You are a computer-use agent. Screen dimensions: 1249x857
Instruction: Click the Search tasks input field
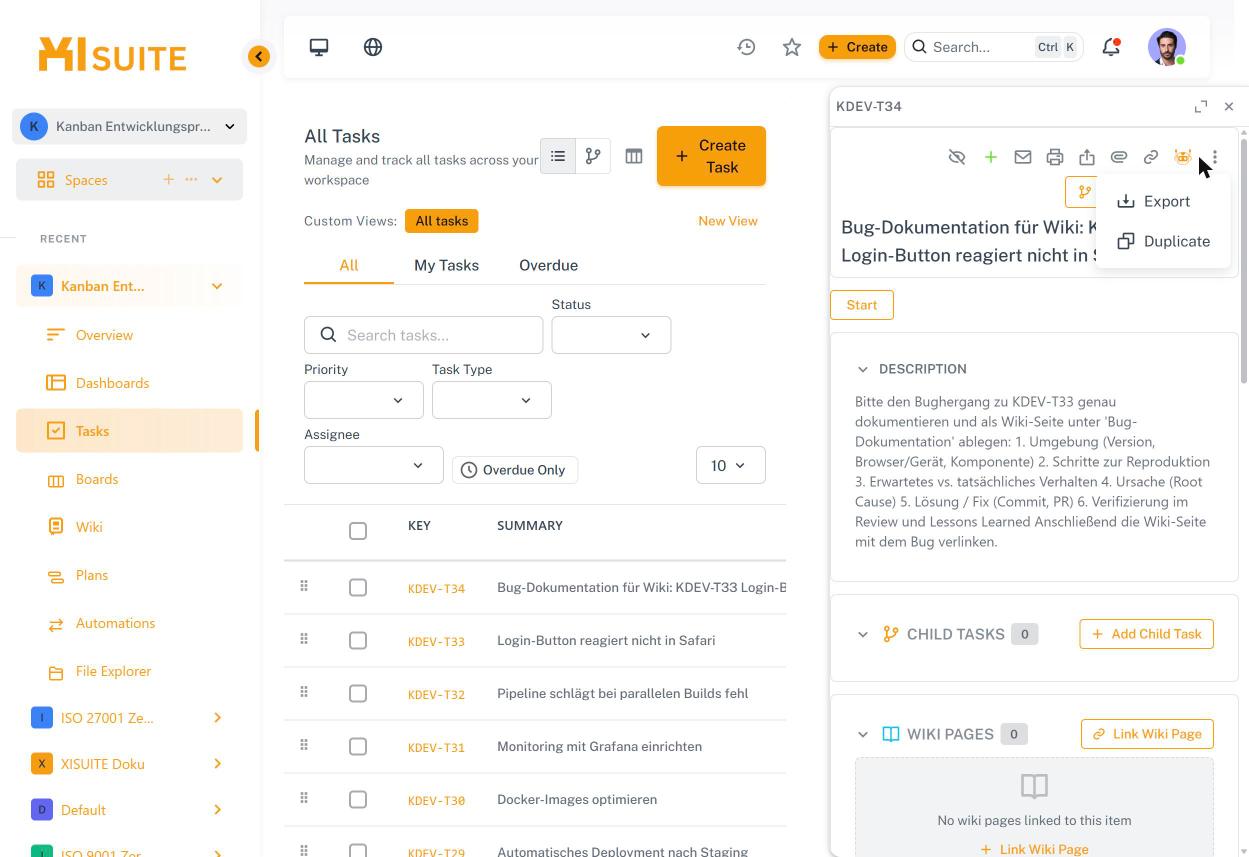pos(423,335)
